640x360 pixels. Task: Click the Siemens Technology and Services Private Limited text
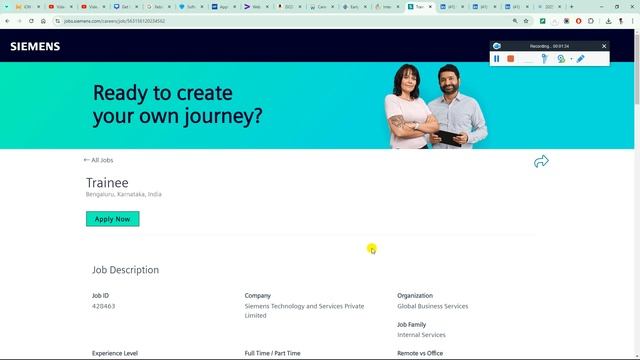coord(304,311)
